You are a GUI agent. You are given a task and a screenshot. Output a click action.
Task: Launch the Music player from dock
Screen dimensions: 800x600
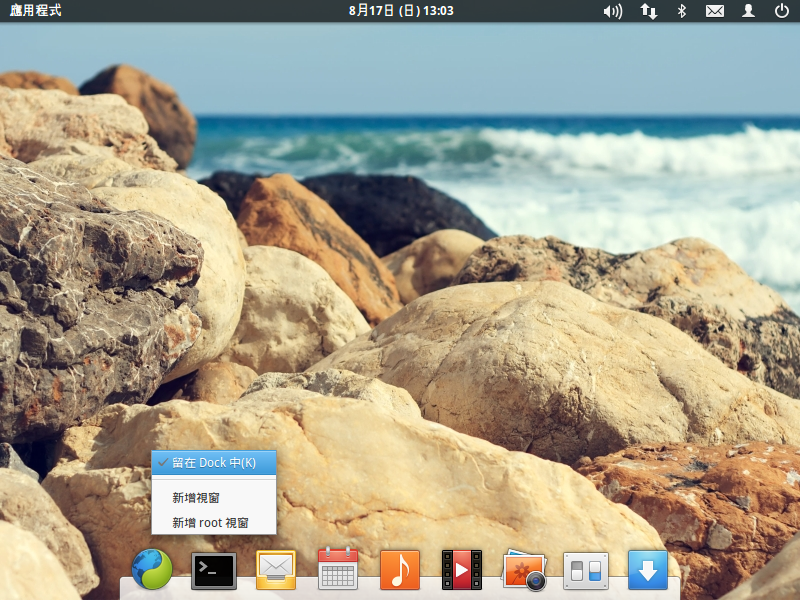400,569
